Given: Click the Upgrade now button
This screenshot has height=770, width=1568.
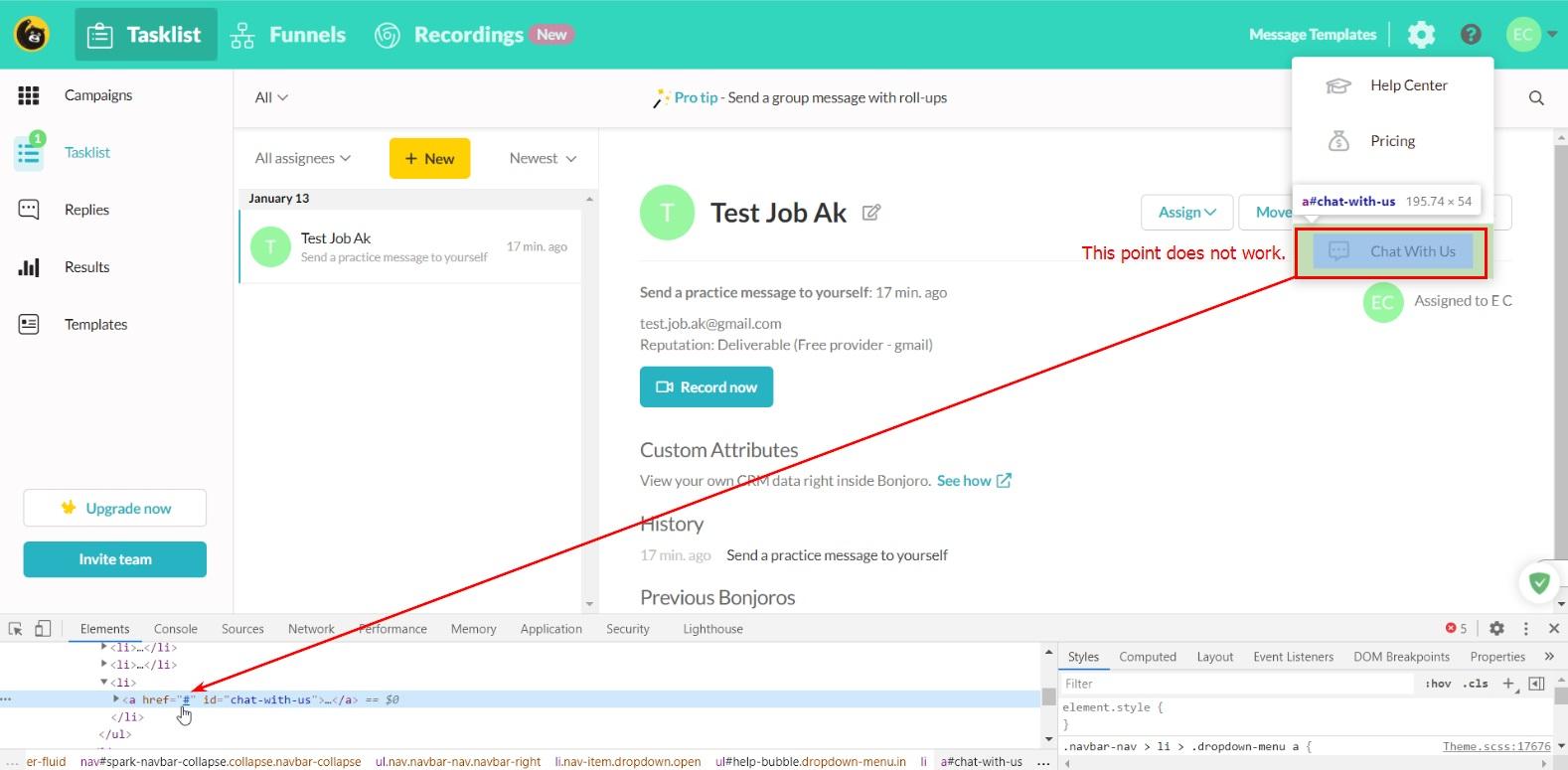Looking at the screenshot, I should pos(115,508).
